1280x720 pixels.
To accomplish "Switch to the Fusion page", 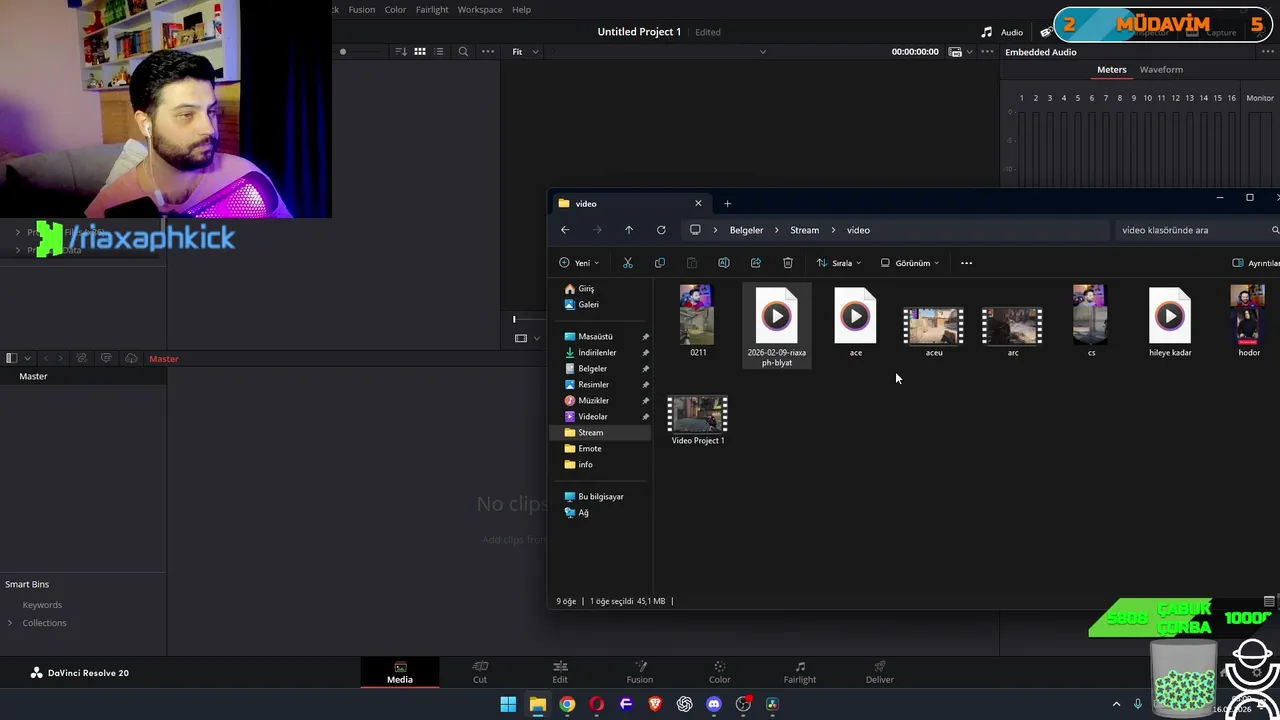I will point(640,672).
